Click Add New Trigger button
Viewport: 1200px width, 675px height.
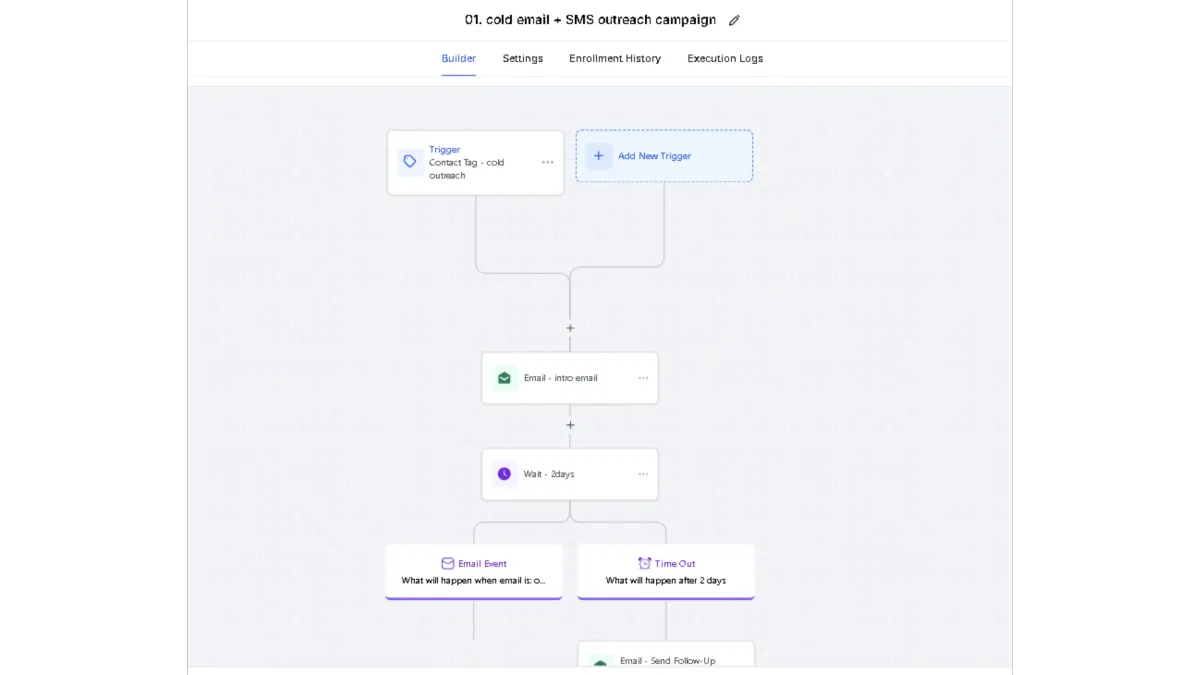[664, 156]
